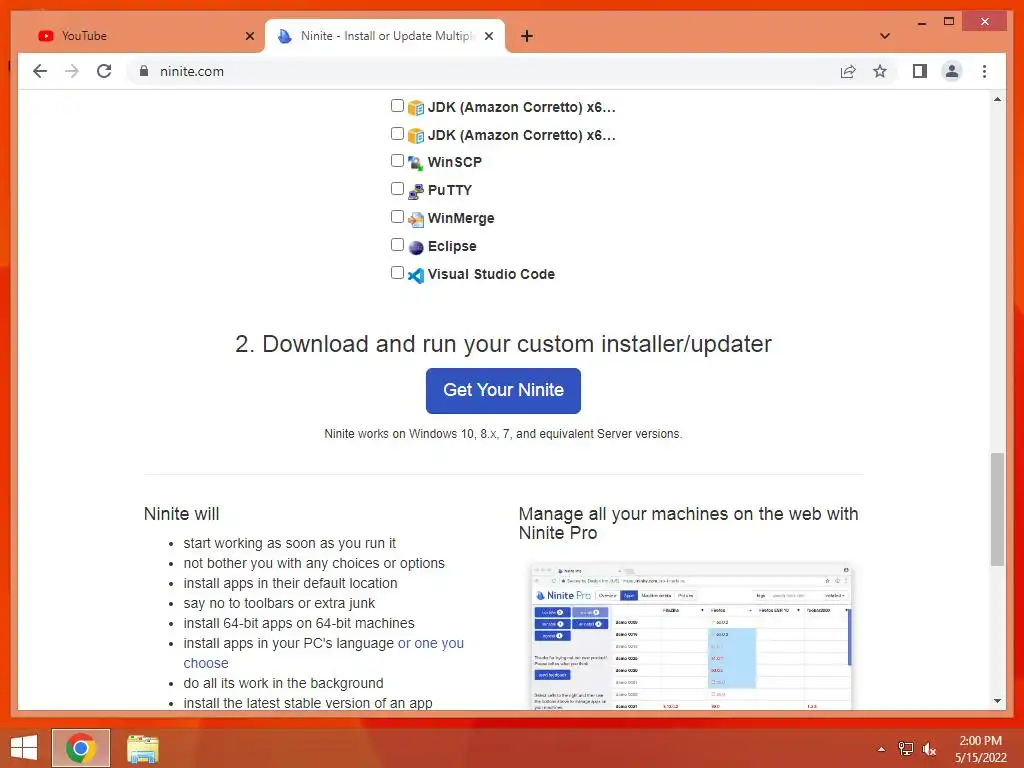Screen dimensions: 1024x768
Task: Click the WinMerge label text
Action: point(461,218)
